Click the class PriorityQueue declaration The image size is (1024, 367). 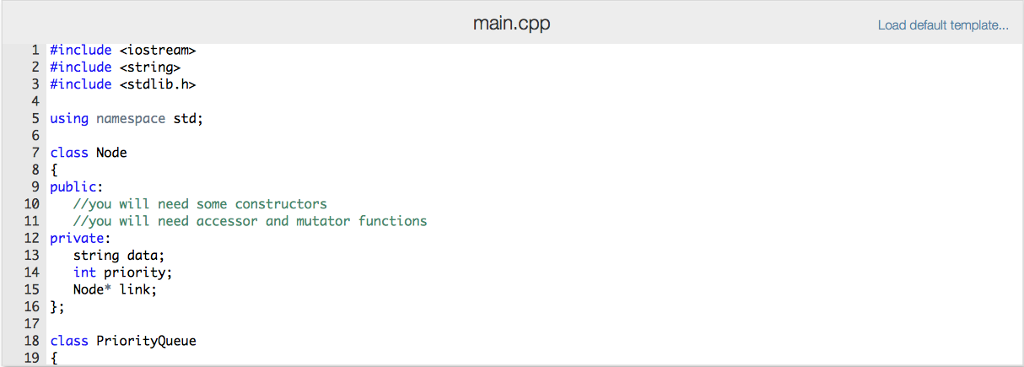(x=123, y=341)
